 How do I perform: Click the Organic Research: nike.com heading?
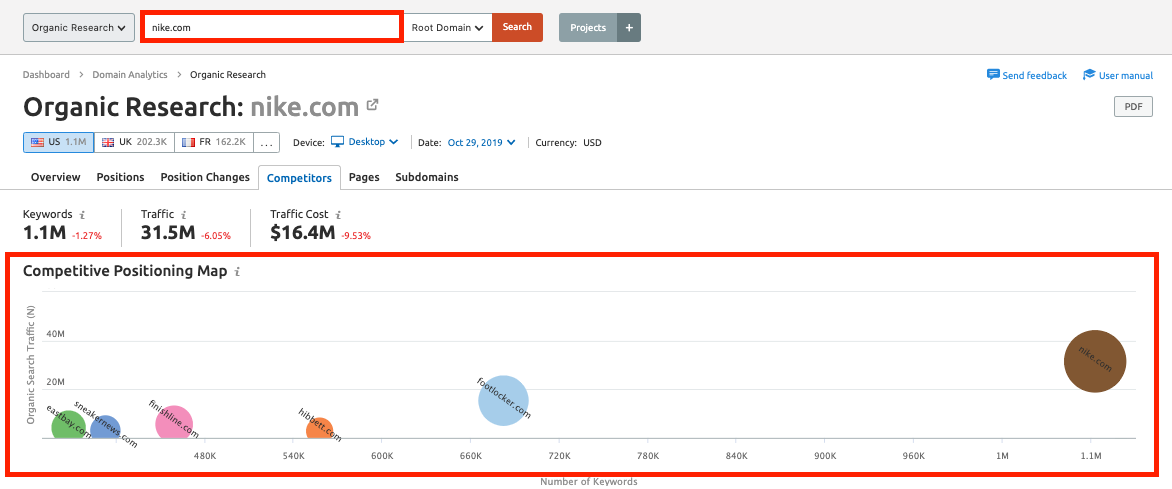click(x=191, y=107)
